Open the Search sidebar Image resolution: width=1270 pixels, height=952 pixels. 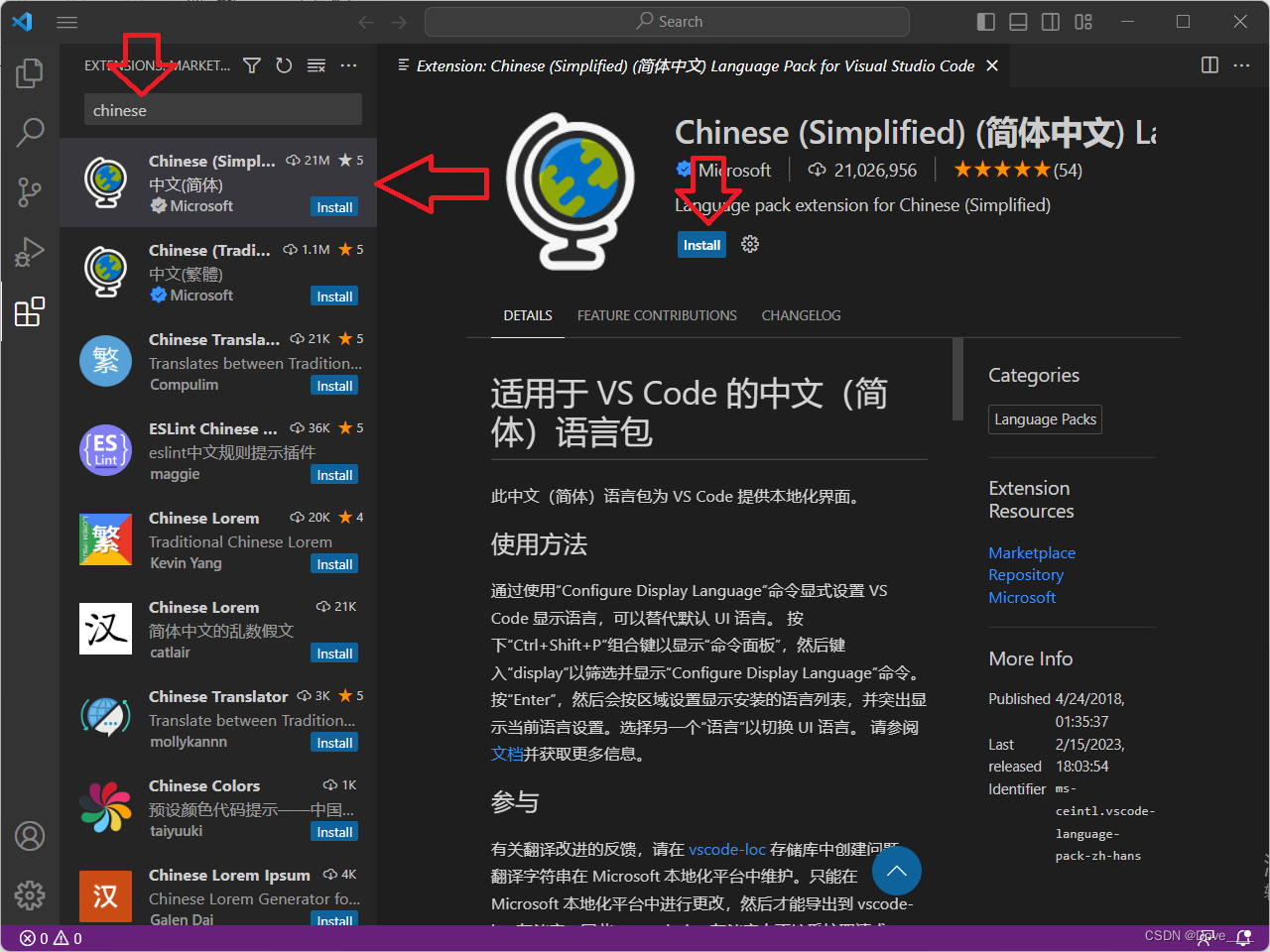tap(30, 132)
